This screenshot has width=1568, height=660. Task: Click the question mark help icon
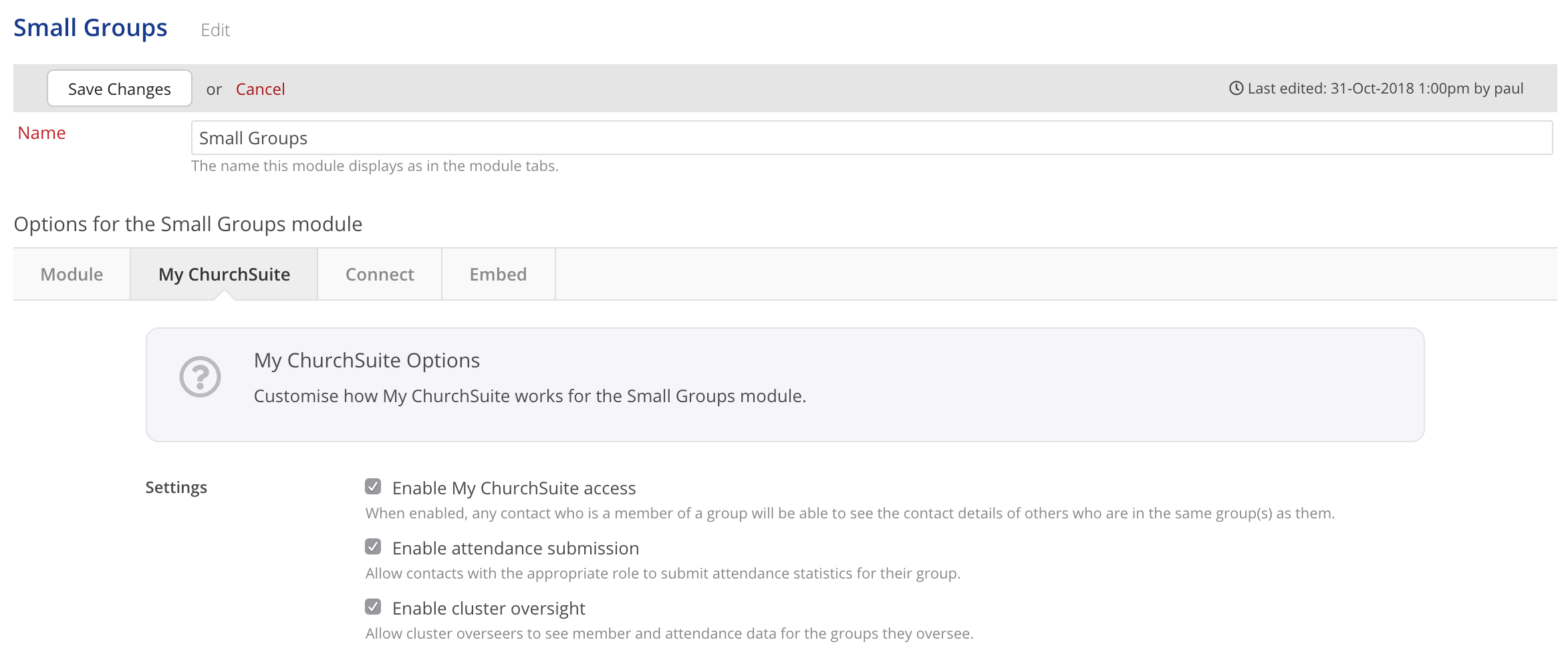(200, 377)
